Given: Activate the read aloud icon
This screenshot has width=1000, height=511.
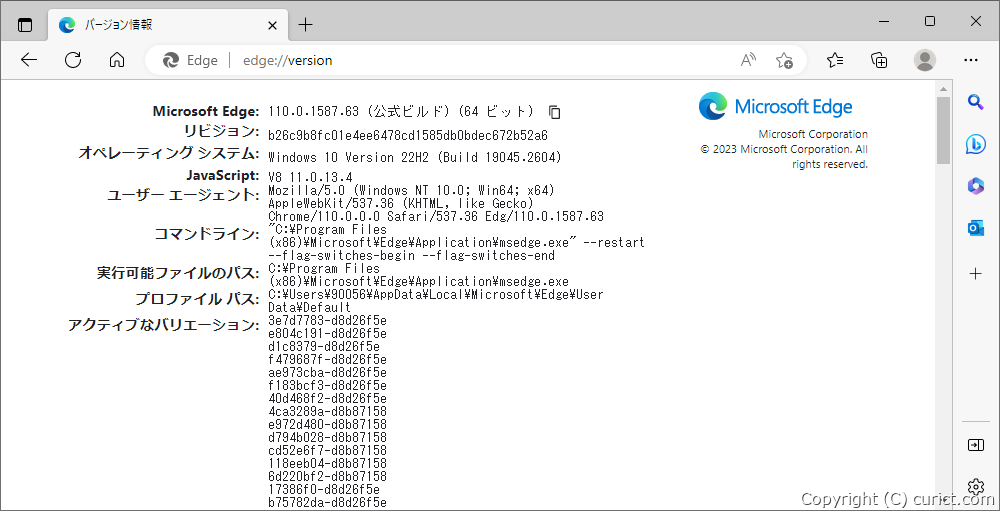Looking at the screenshot, I should click(x=748, y=60).
